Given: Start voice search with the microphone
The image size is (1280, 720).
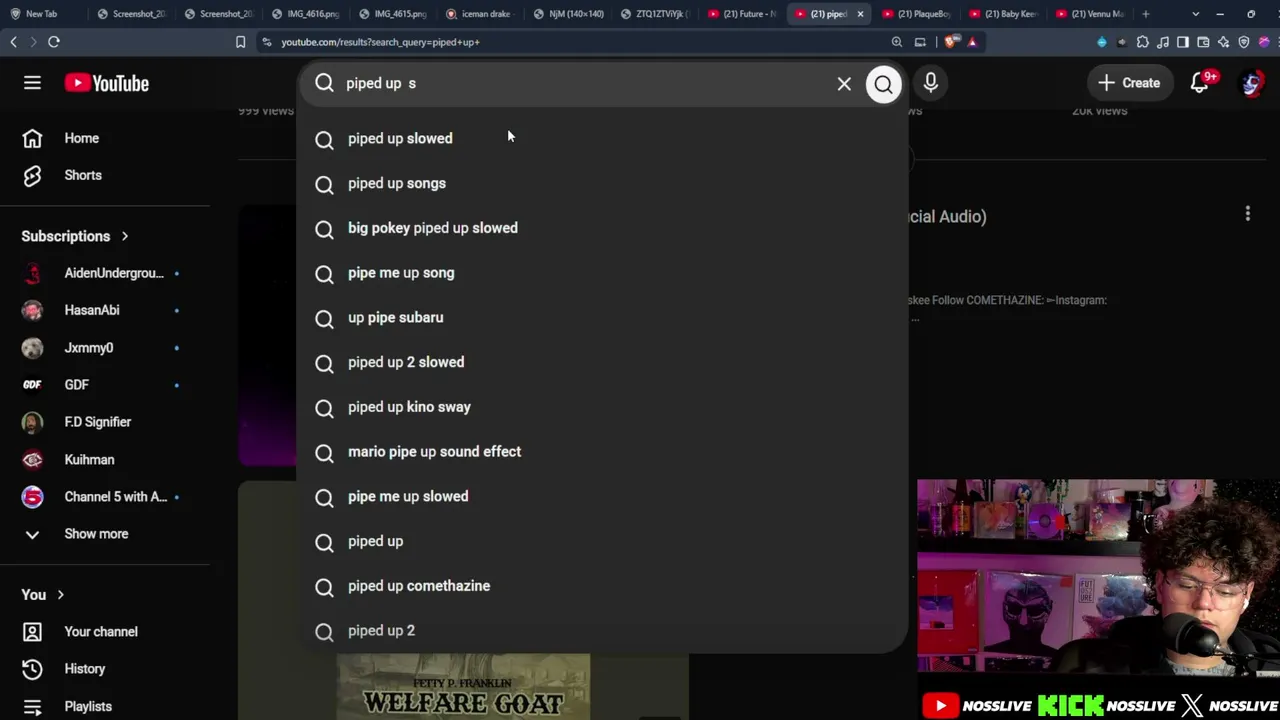Looking at the screenshot, I should click(931, 83).
